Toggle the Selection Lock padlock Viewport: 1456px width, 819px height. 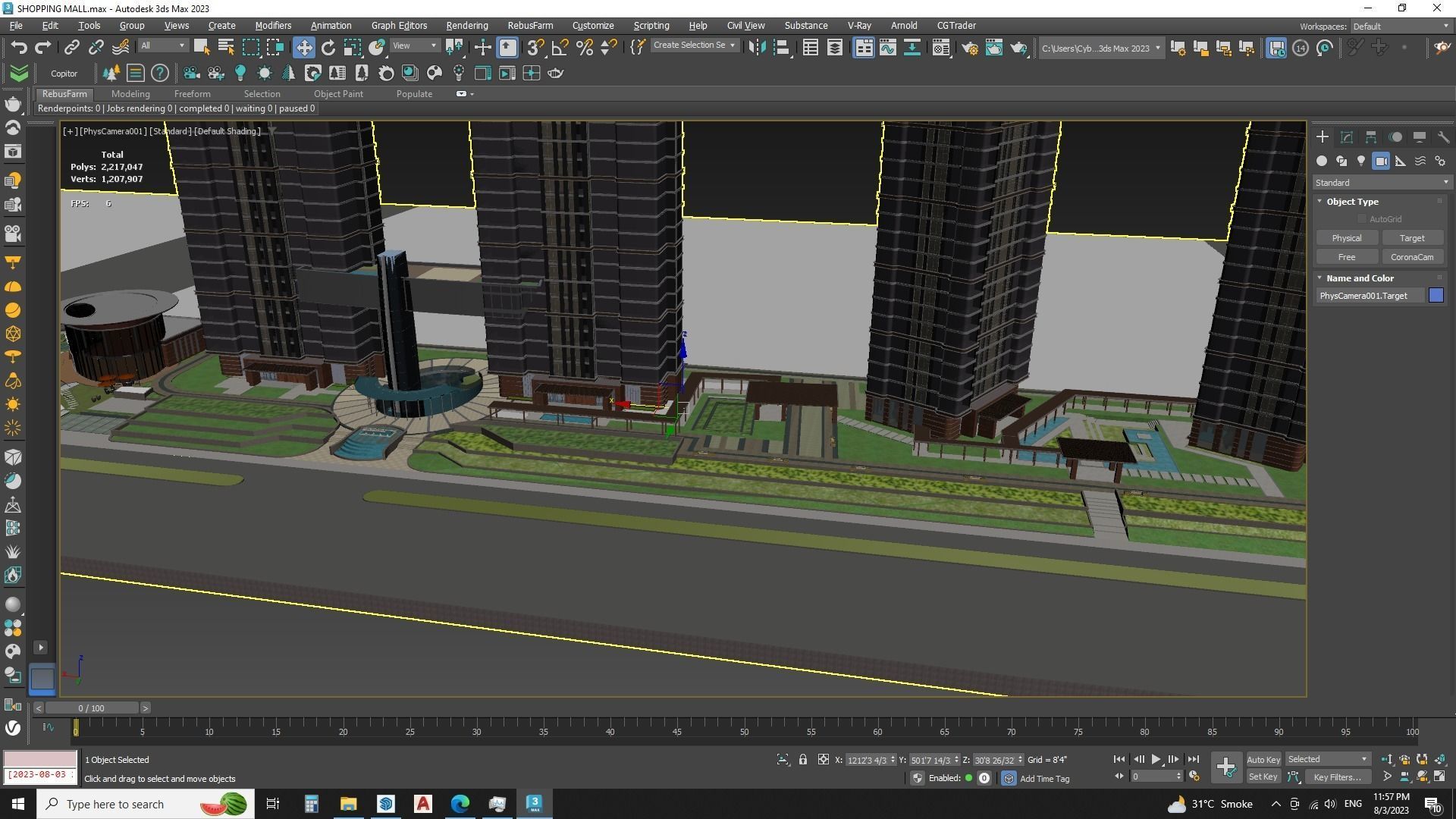pyautogui.click(x=802, y=759)
